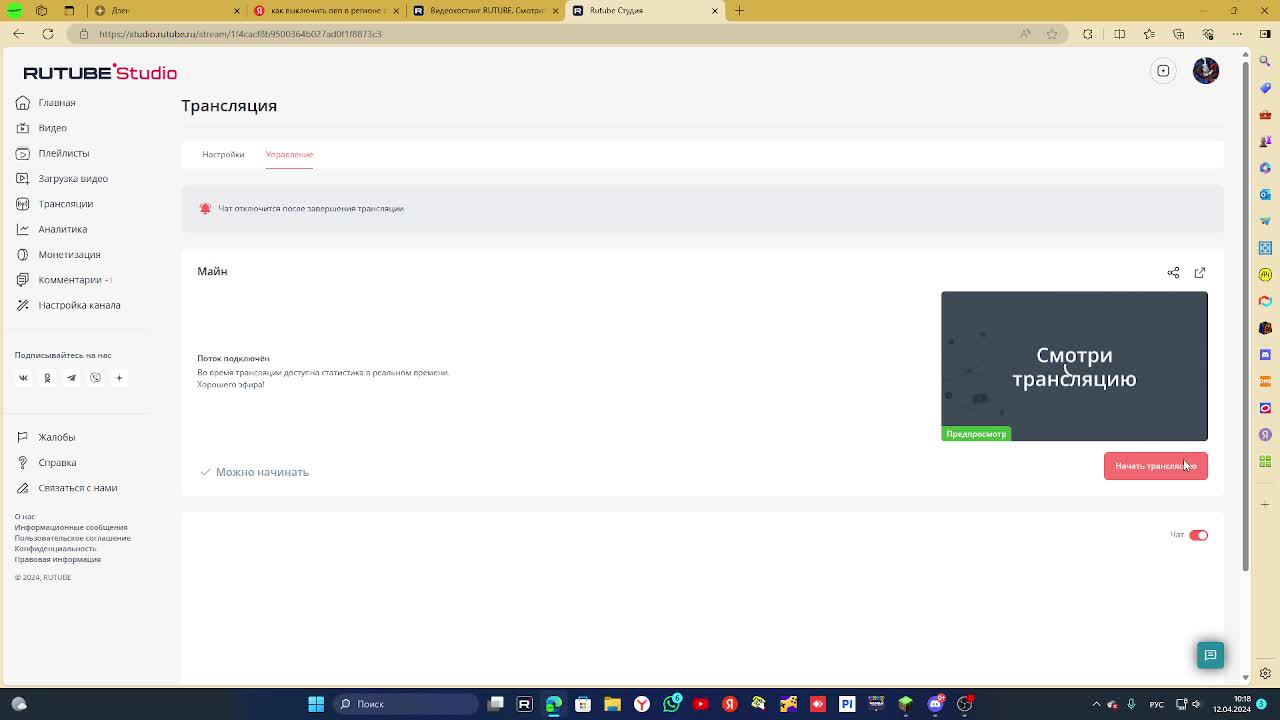The width and height of the screenshot is (1280, 720).
Task: Bookmark this page with star icon
Action: coord(1052,34)
